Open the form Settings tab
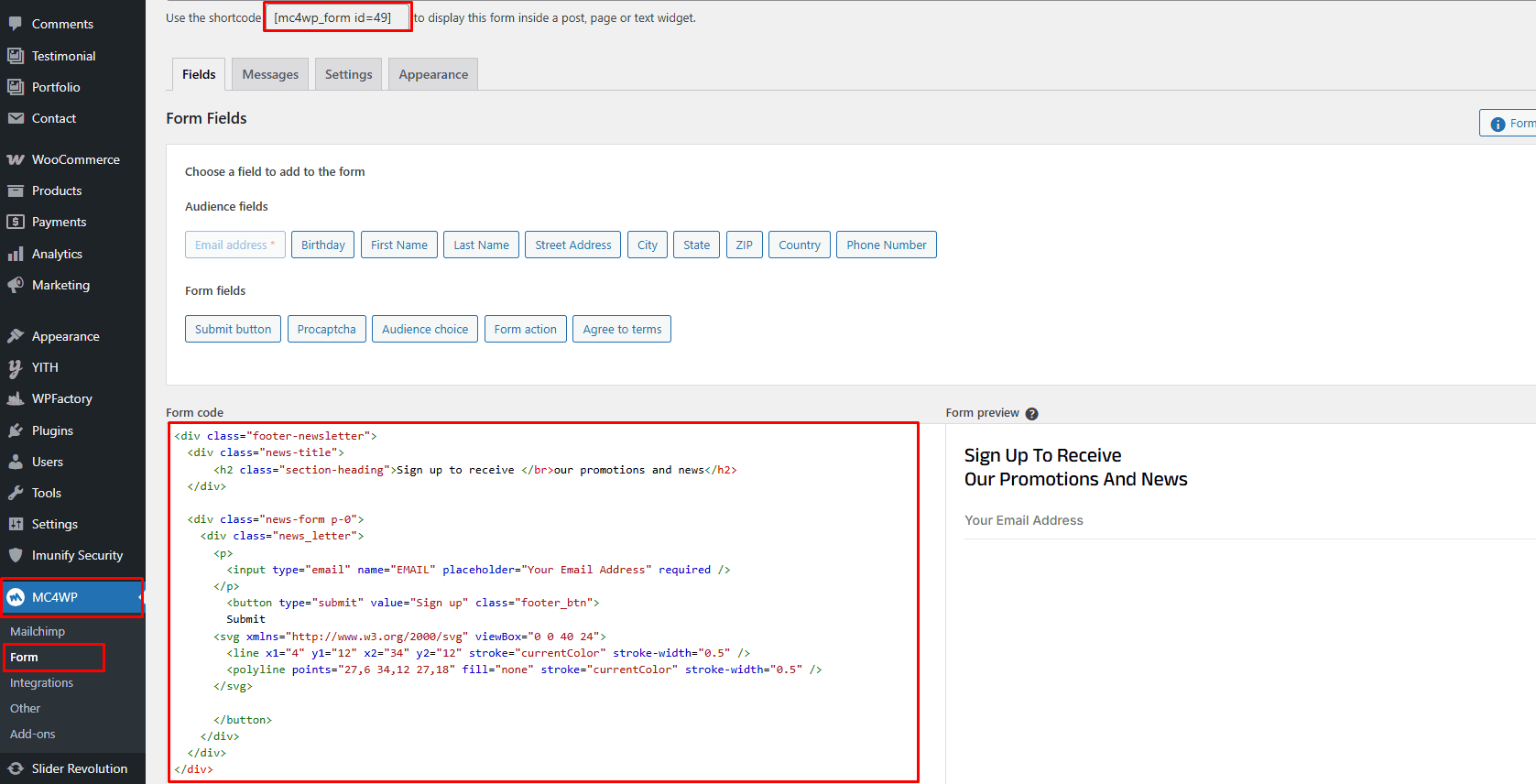The width and height of the screenshot is (1536, 784). (348, 74)
